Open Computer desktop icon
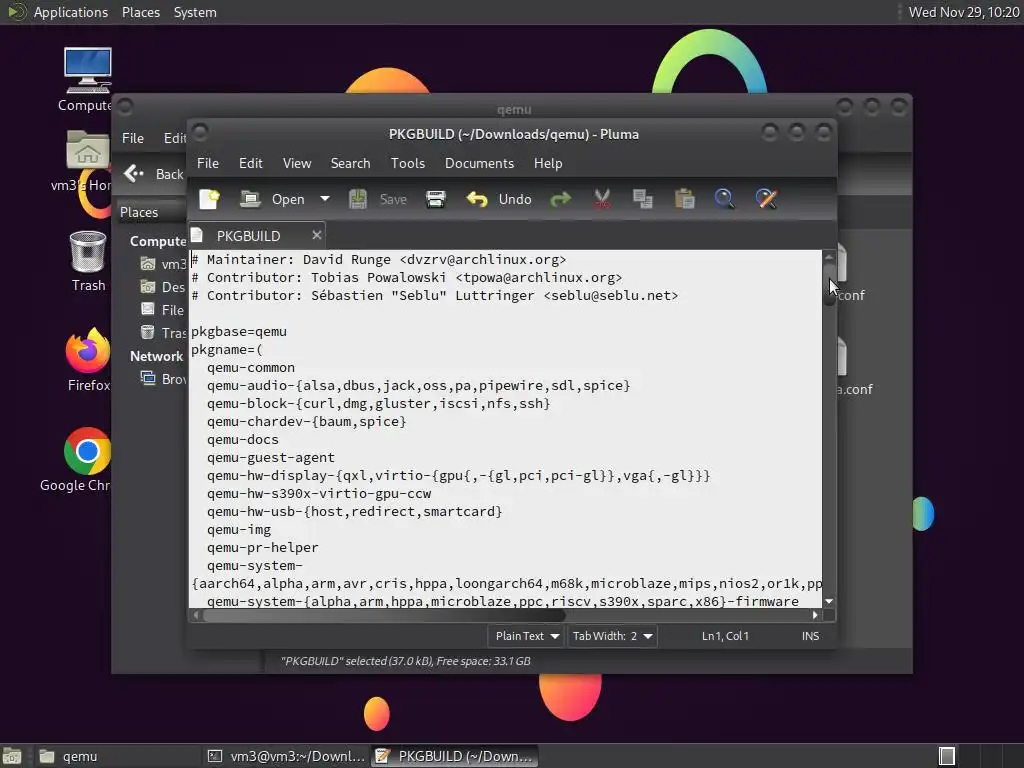The image size is (1024, 768). tap(87, 80)
